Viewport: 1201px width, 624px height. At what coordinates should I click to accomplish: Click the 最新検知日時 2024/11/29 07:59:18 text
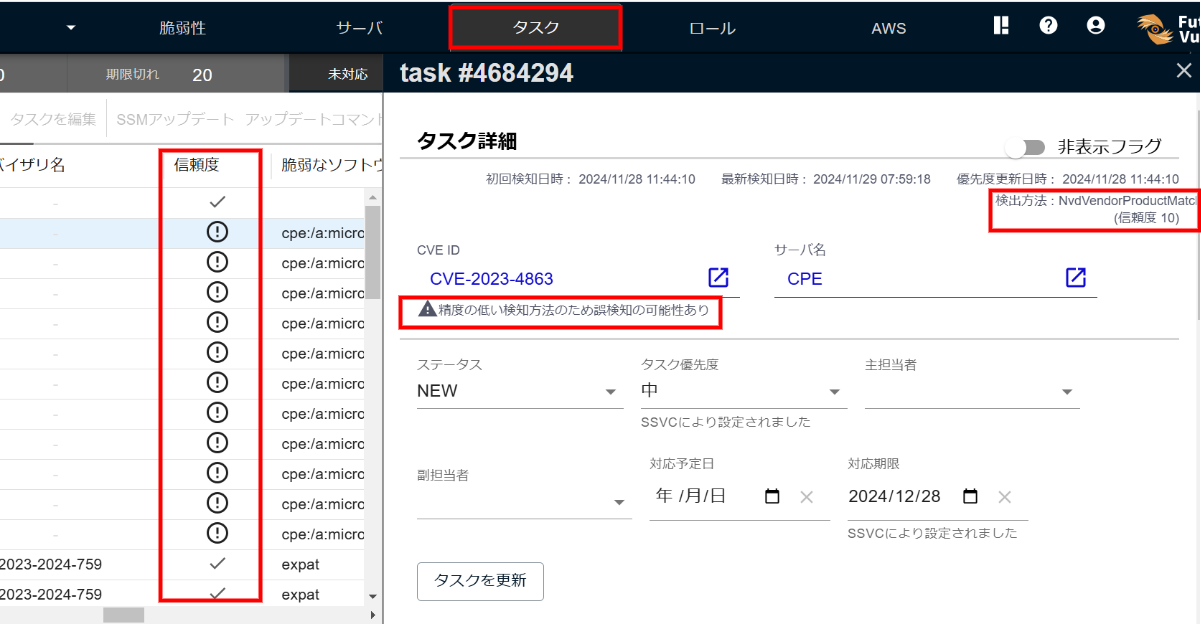point(826,179)
